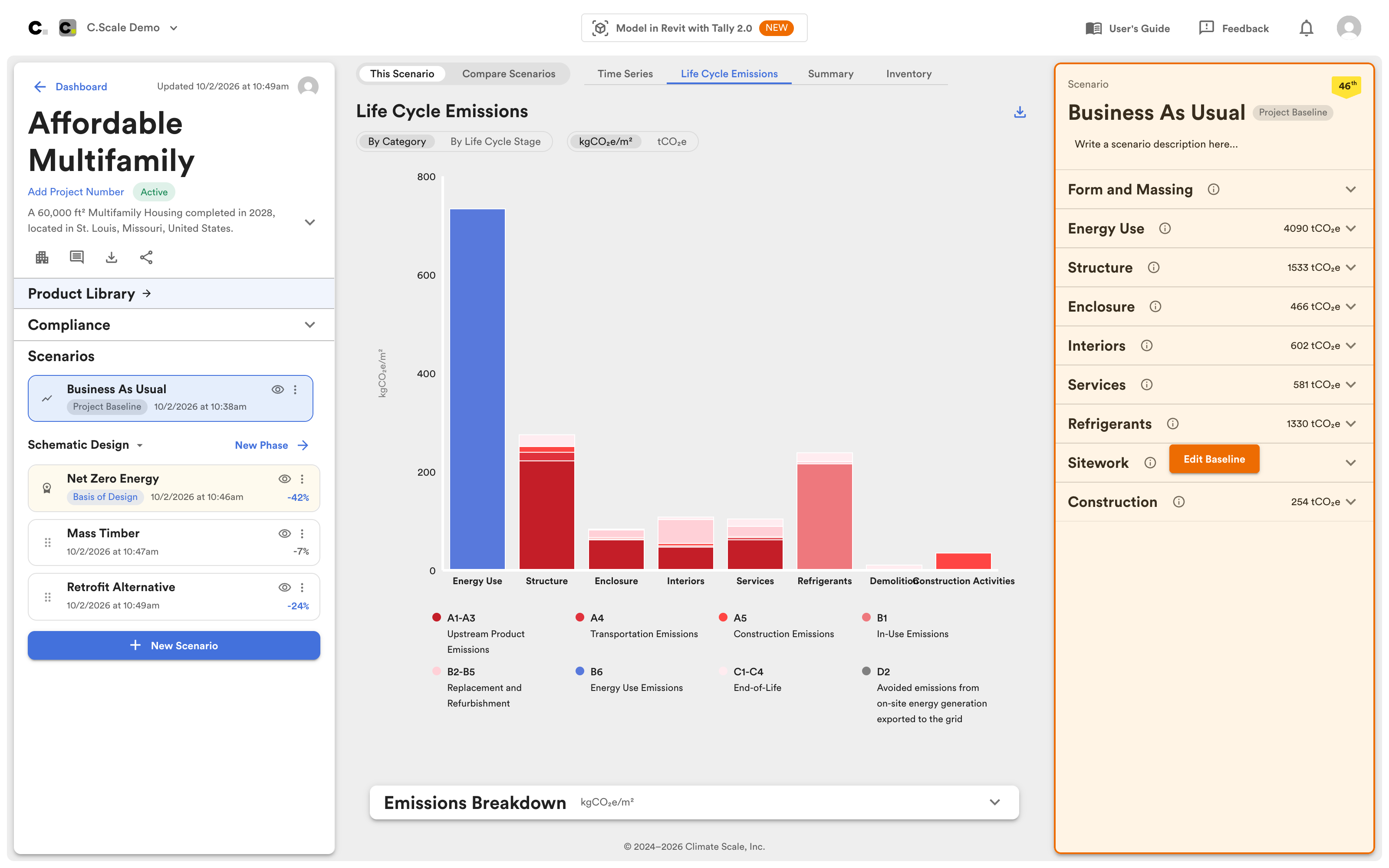Click the B1 In-Use Emissions legend swatch
1389x868 pixels.
coord(866,617)
